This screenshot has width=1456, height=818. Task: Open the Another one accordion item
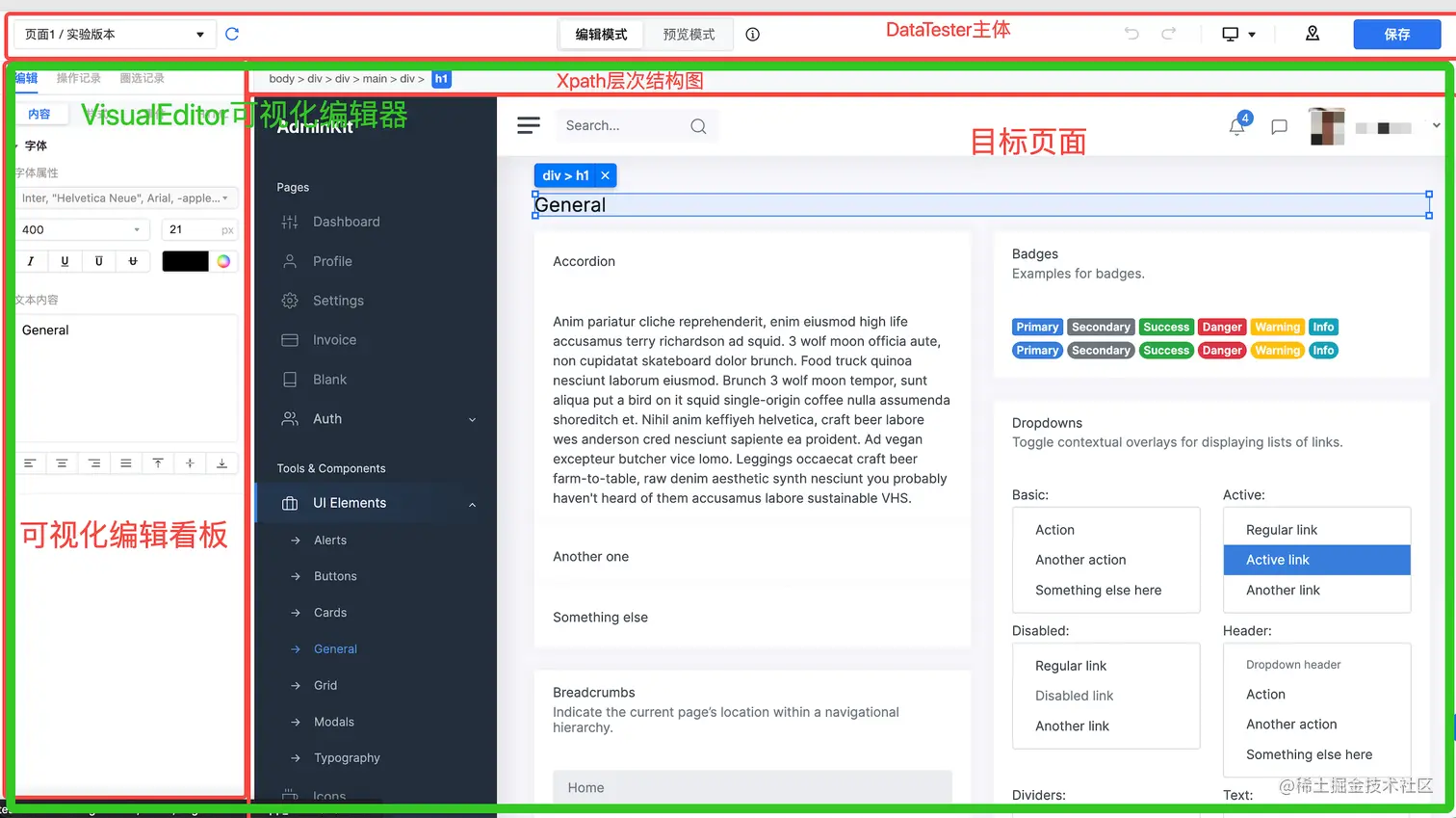point(590,557)
